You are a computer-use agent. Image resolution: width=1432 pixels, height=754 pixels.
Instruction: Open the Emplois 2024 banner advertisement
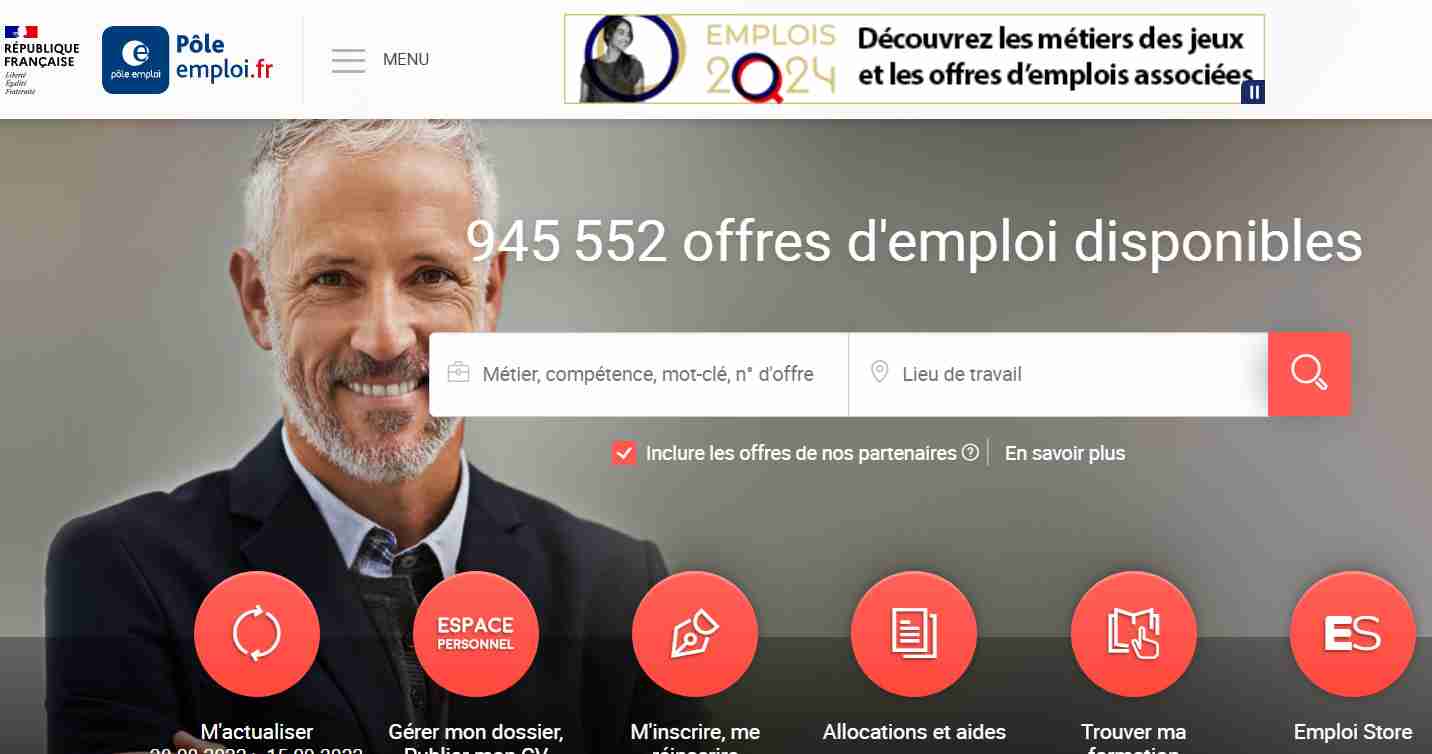[x=914, y=59]
